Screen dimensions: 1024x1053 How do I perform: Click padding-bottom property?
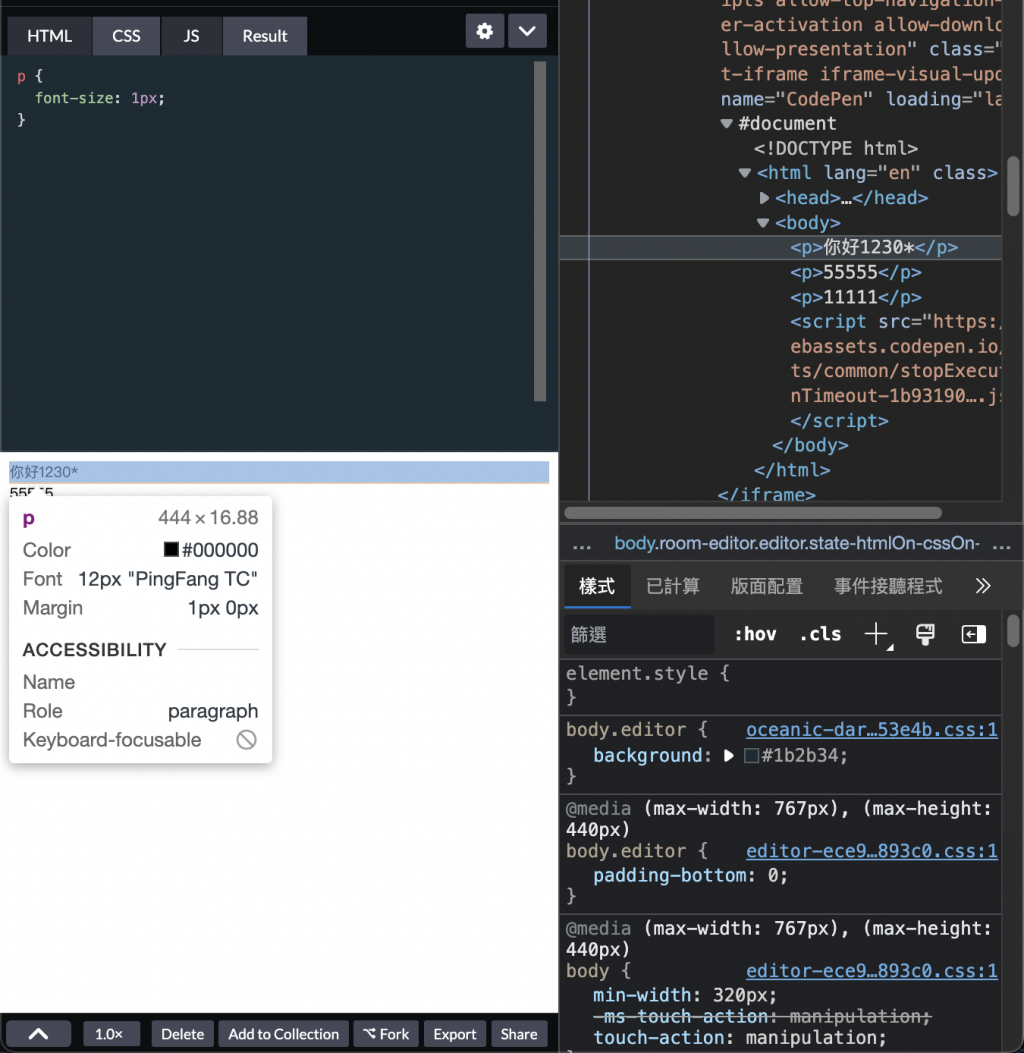point(669,876)
